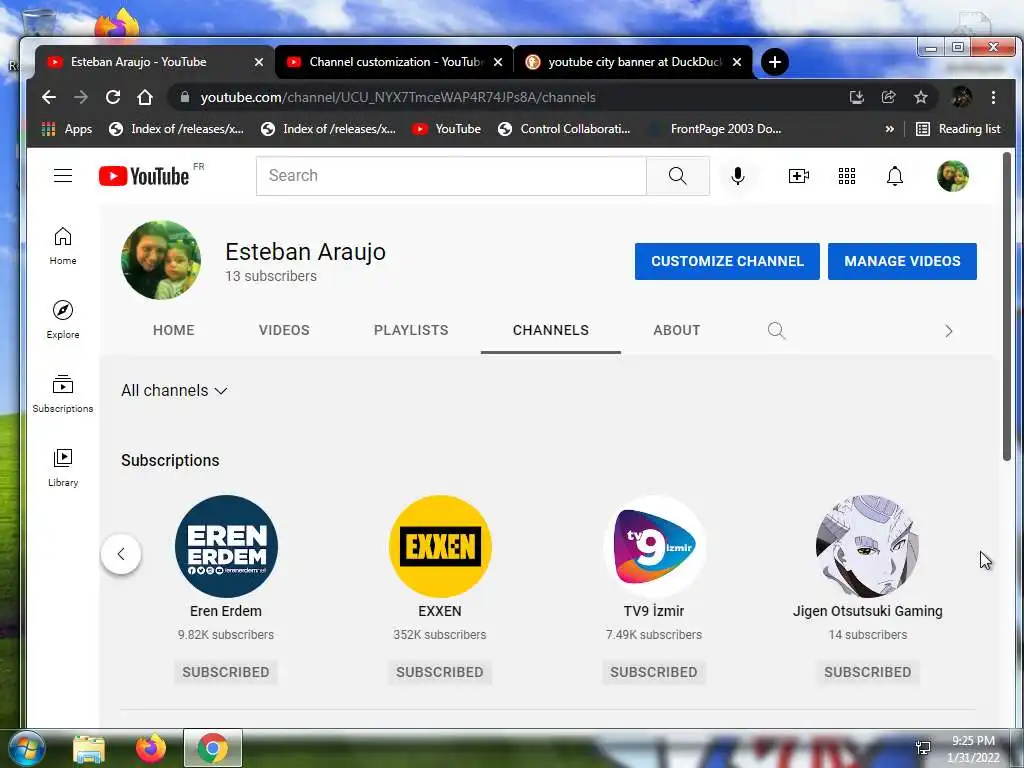
Task: Open the ABOUT tab
Action: [x=677, y=330]
